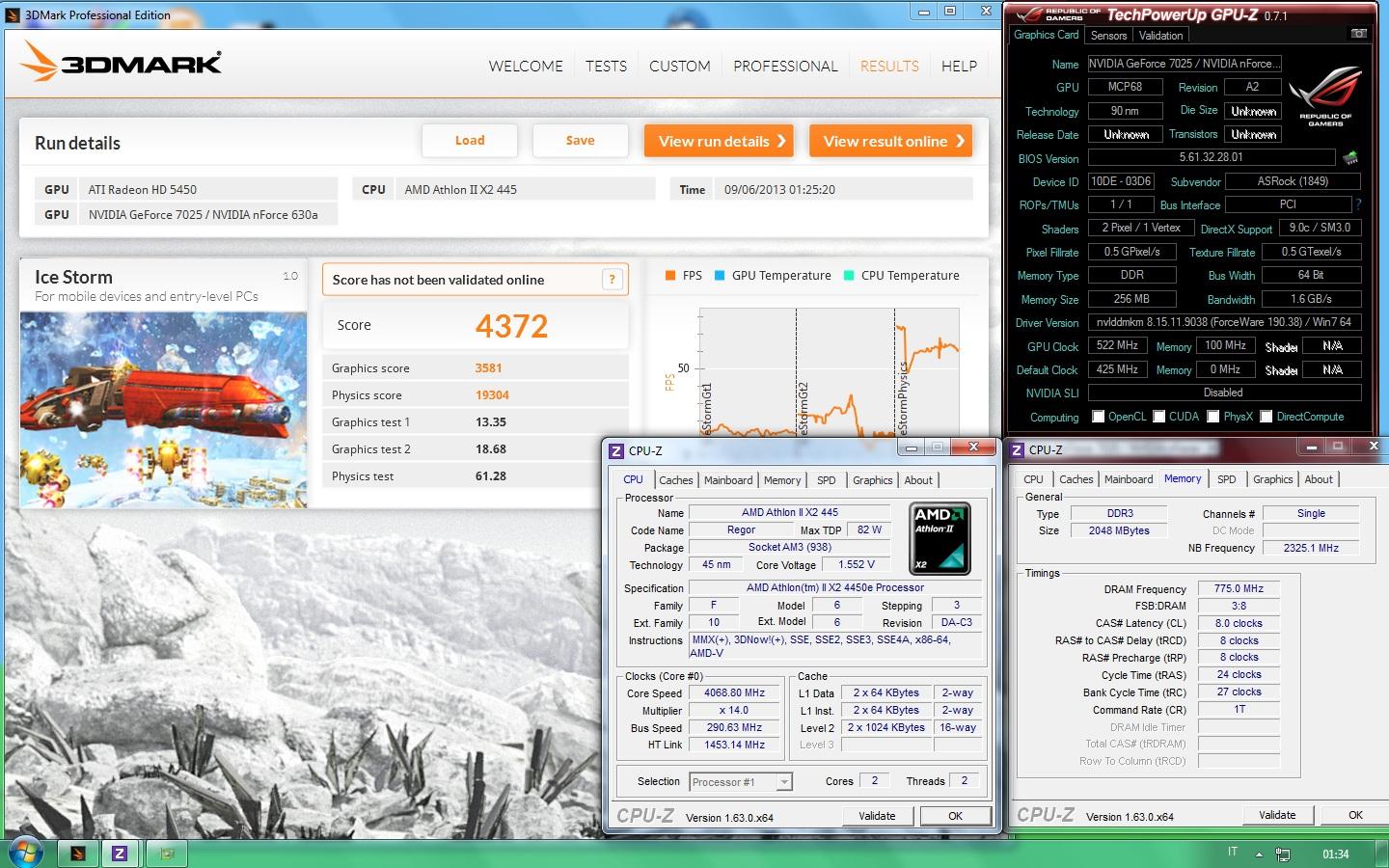
Task: Click the question mark beside validation notice
Action: [x=612, y=280]
